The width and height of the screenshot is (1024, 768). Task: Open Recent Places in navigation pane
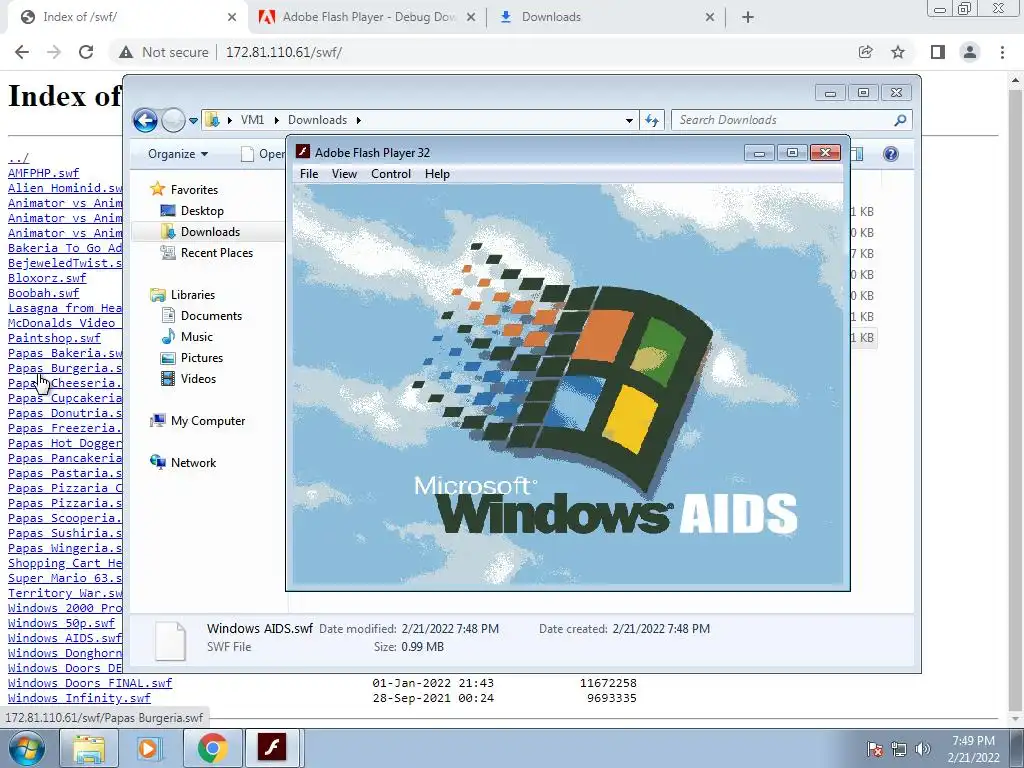coord(216,253)
